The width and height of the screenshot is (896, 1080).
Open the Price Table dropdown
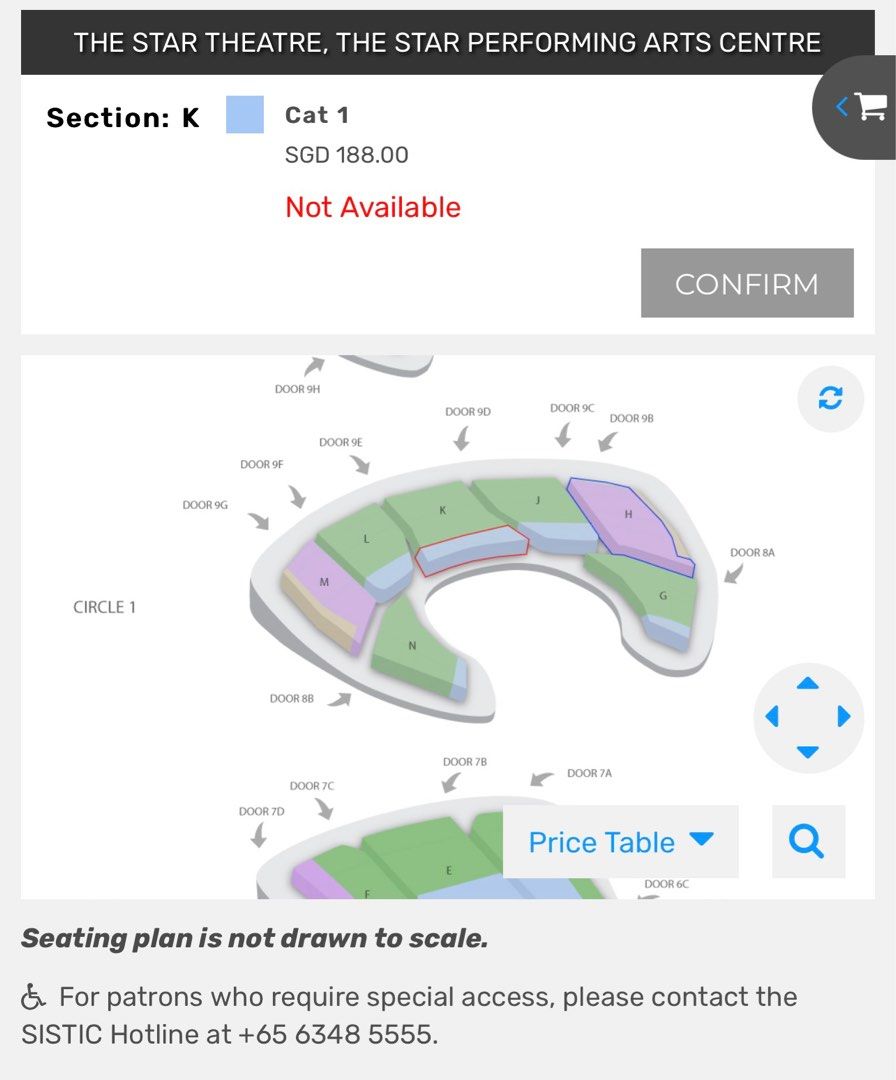(x=620, y=842)
